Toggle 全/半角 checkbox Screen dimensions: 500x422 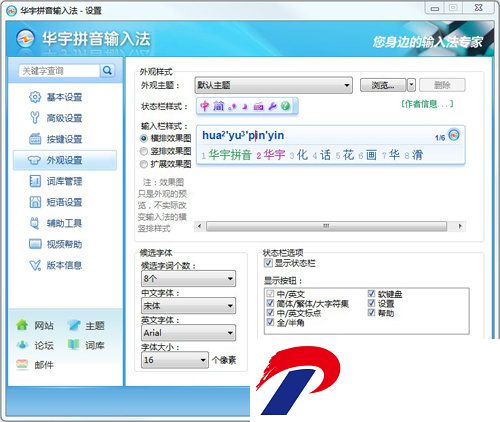coord(270,322)
